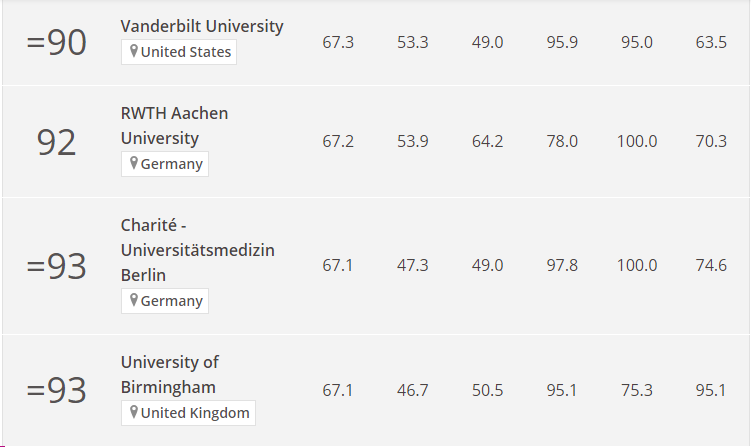Open Charité - Universitätsmedizin Berlin link
Image resolution: width=751 pixels, height=447 pixels.
(x=197, y=250)
